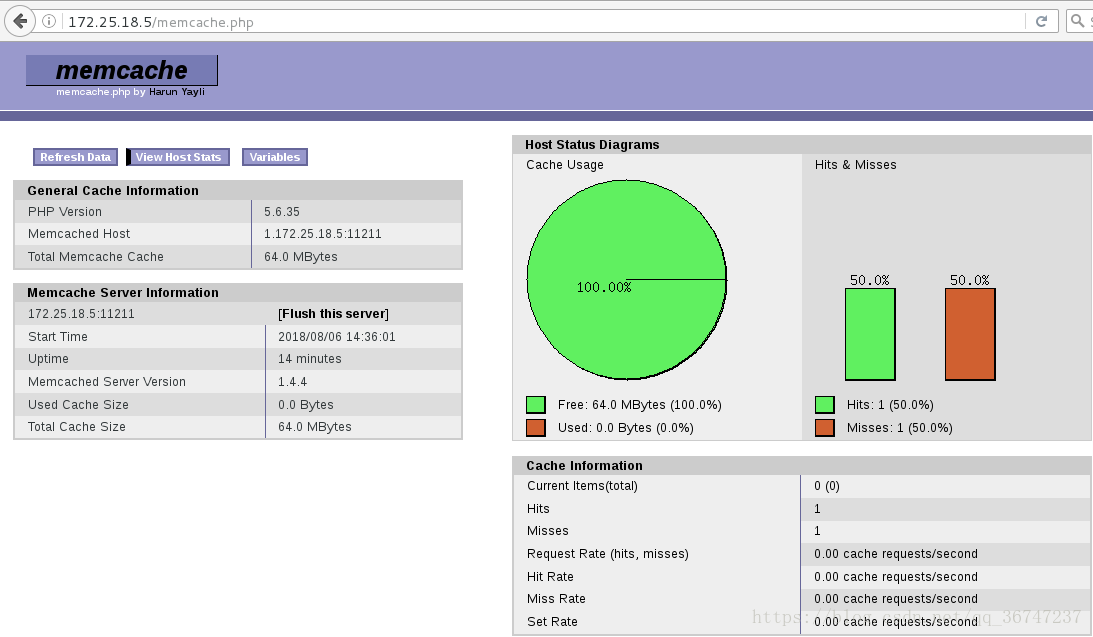This screenshot has height=637, width=1093.
Task: Select Used Cache Size 0.0 Bytes value
Action: [x=305, y=405]
